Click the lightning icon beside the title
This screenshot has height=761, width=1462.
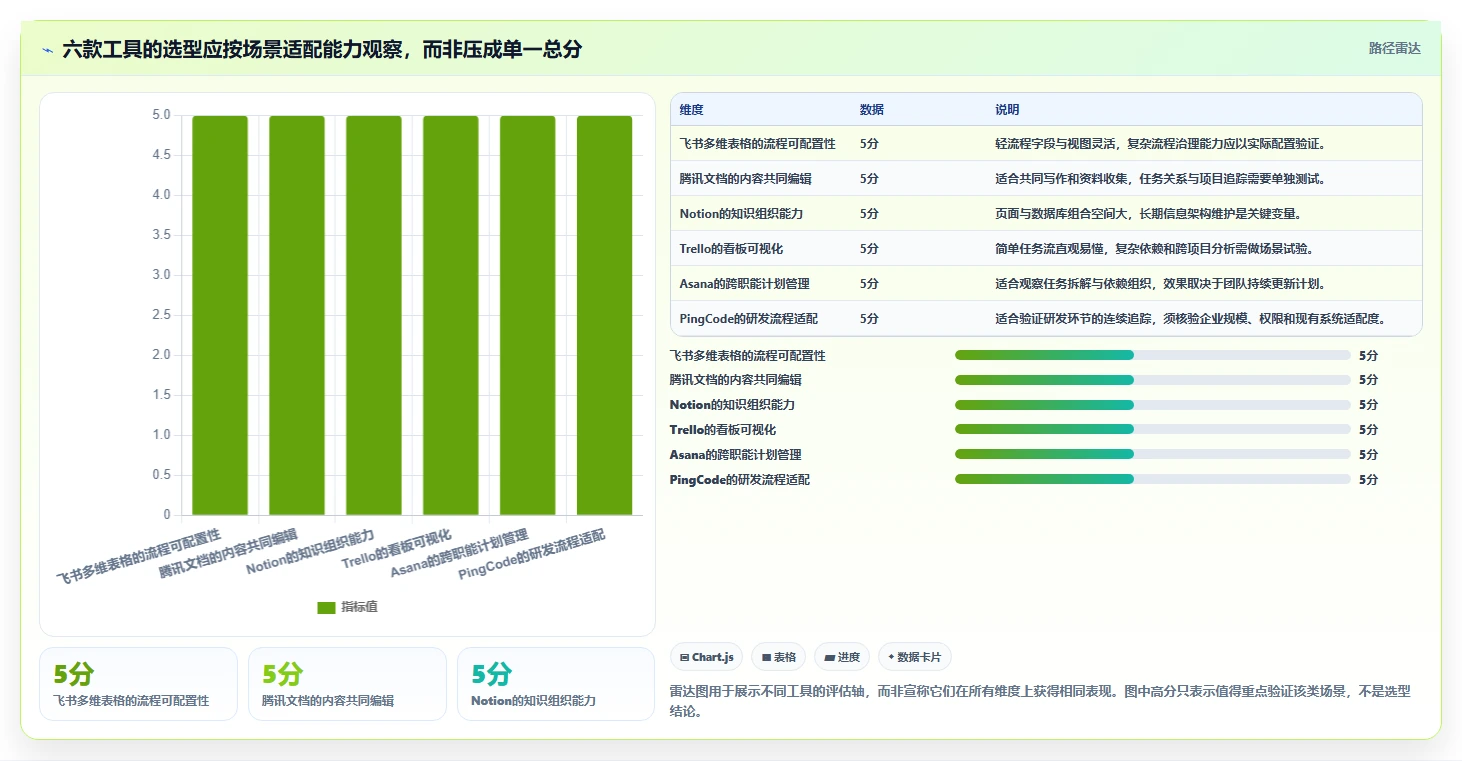[47, 49]
